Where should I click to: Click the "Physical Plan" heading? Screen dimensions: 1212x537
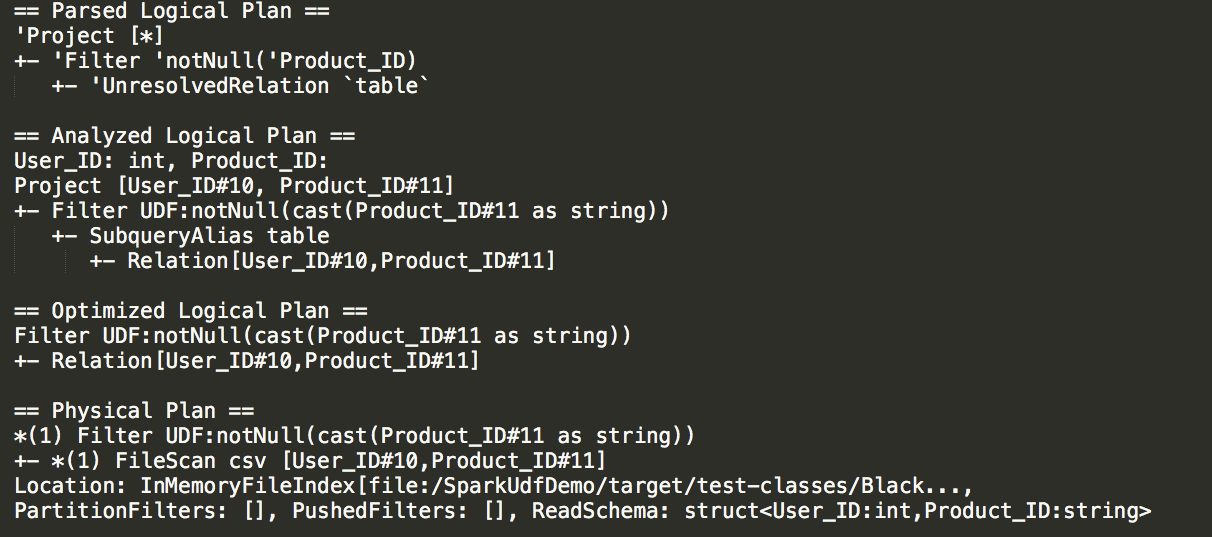[x=134, y=411]
